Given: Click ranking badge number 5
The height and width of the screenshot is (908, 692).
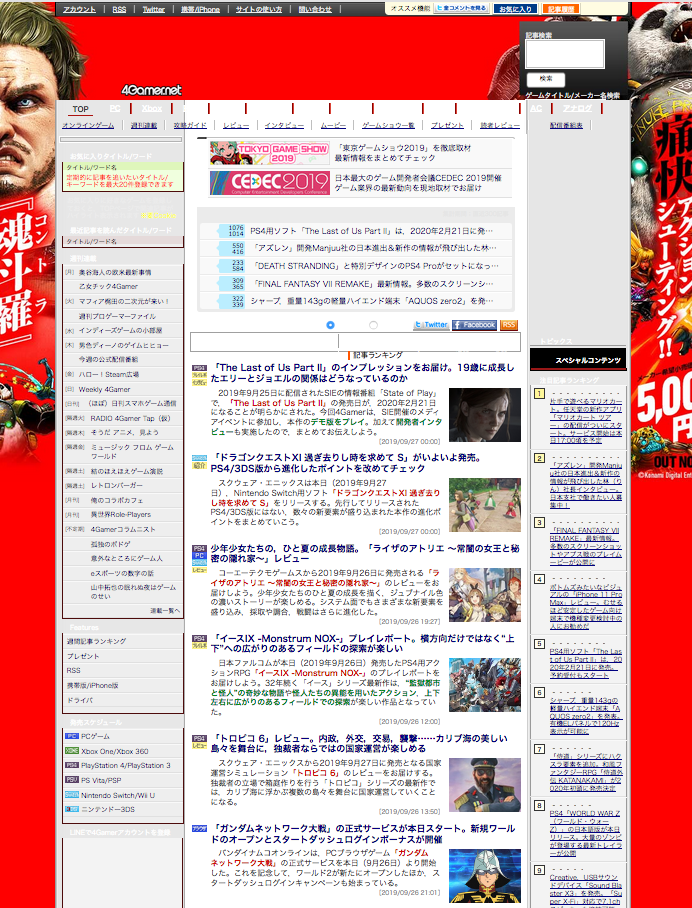Looking at the screenshot, I should (539, 643).
